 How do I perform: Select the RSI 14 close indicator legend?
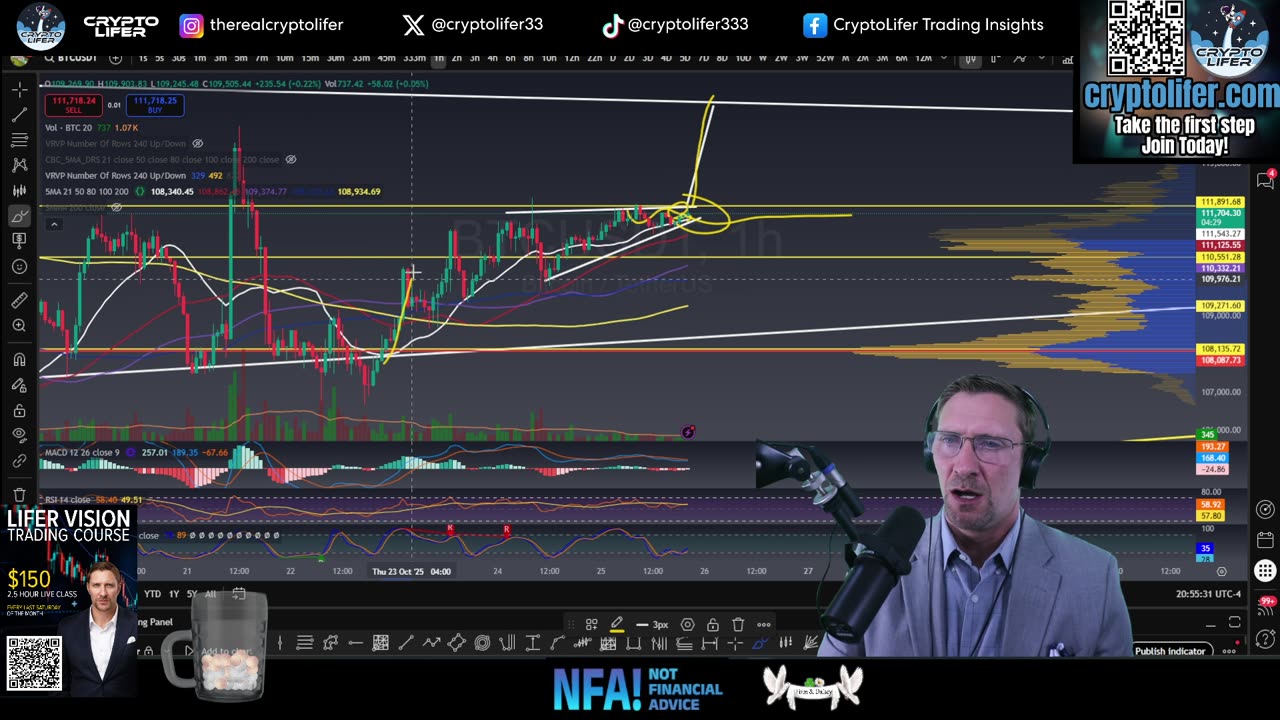tap(68, 499)
